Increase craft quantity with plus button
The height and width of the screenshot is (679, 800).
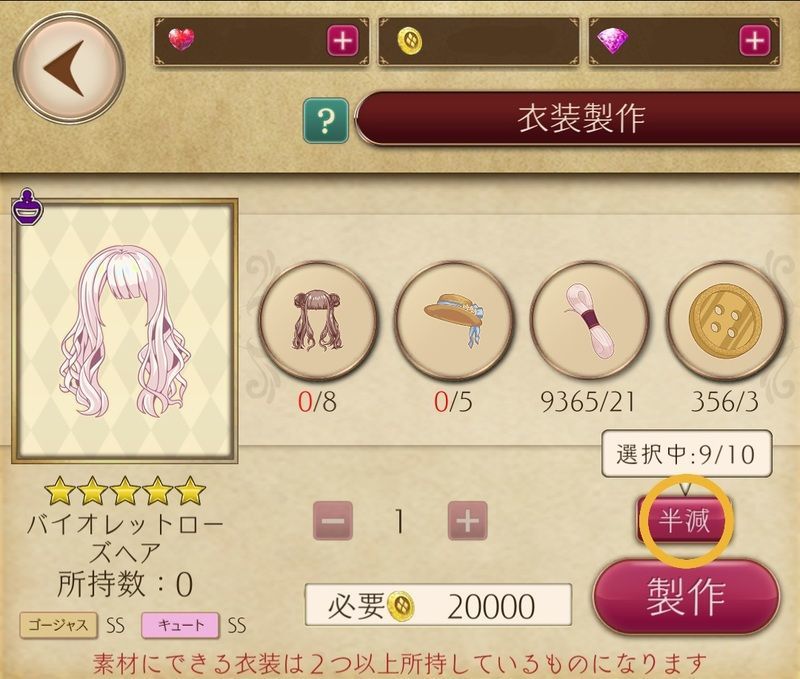(467, 521)
